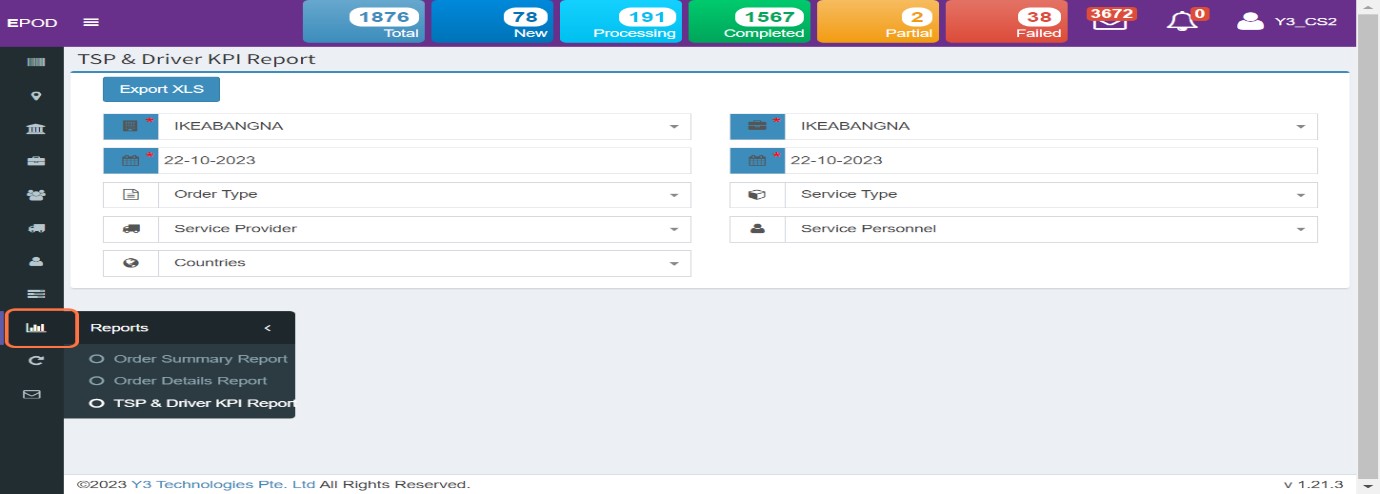Open the left IKEABANGNA dropdown
Screen dimensions: 1380x494
click(424, 126)
